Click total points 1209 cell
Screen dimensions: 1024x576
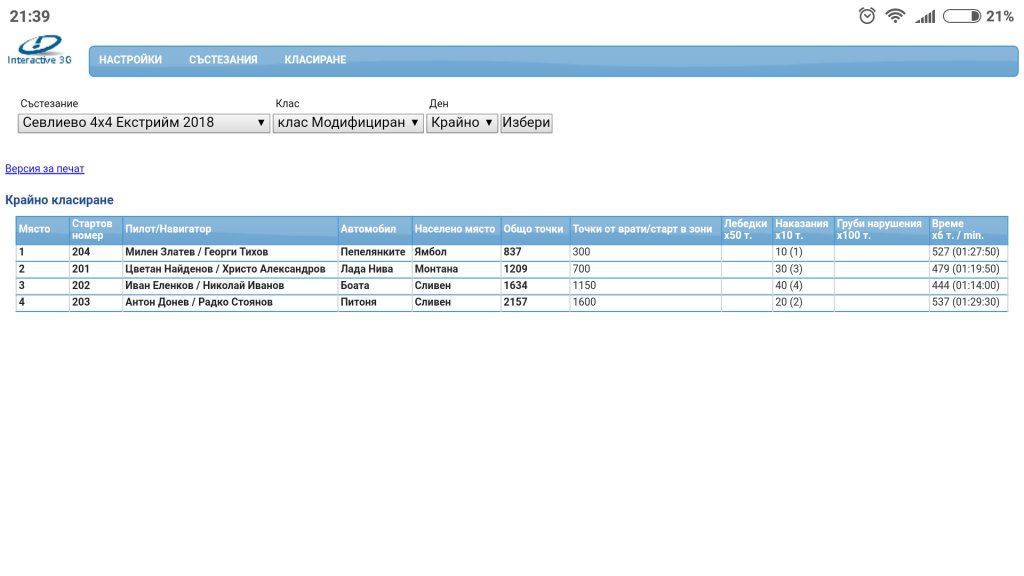pos(535,269)
